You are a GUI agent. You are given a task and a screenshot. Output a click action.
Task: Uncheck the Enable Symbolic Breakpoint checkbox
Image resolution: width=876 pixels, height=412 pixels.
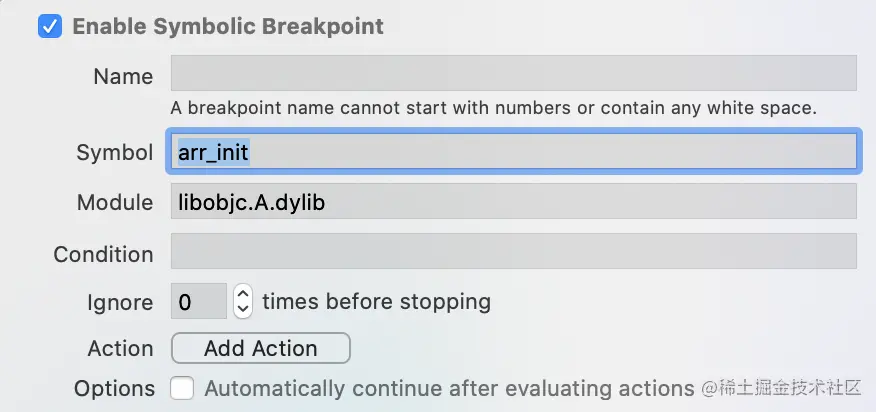(50, 27)
